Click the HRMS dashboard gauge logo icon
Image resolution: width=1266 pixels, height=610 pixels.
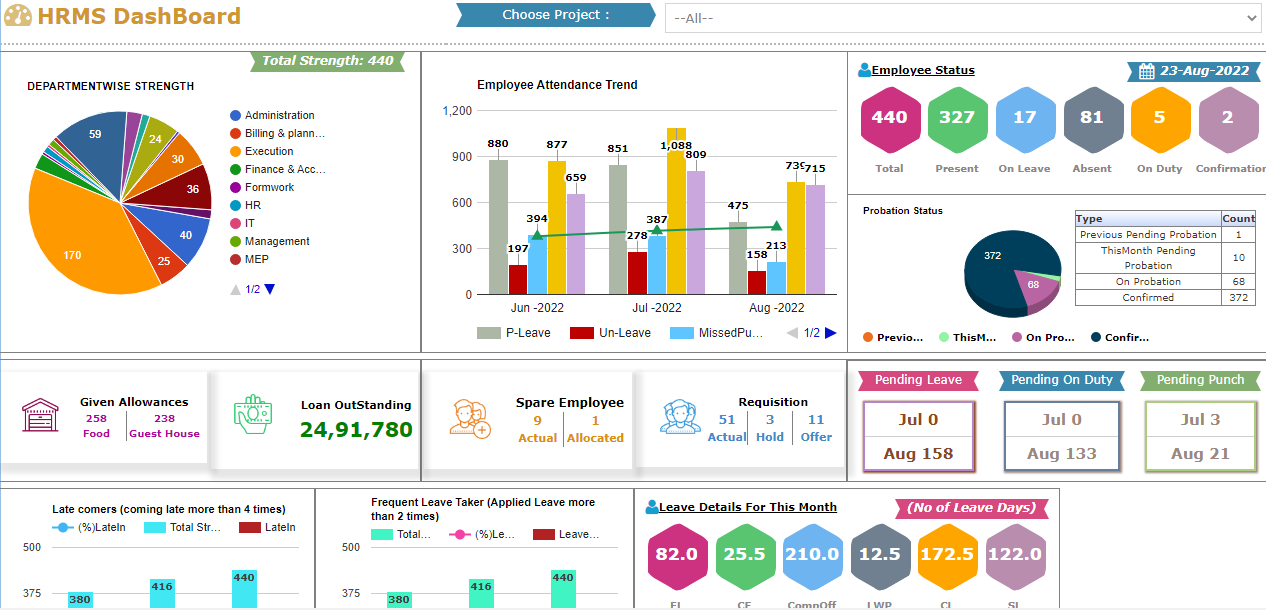pos(18,17)
